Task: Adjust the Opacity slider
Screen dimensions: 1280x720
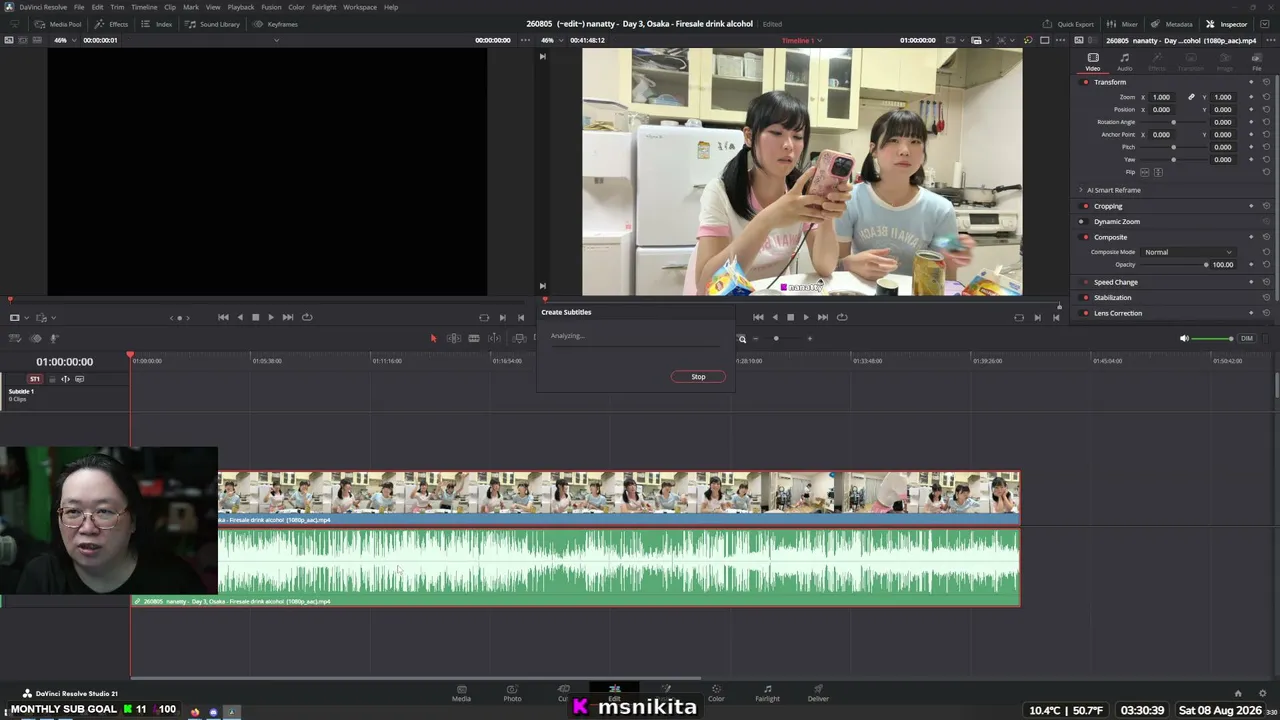Action: coord(1206,265)
